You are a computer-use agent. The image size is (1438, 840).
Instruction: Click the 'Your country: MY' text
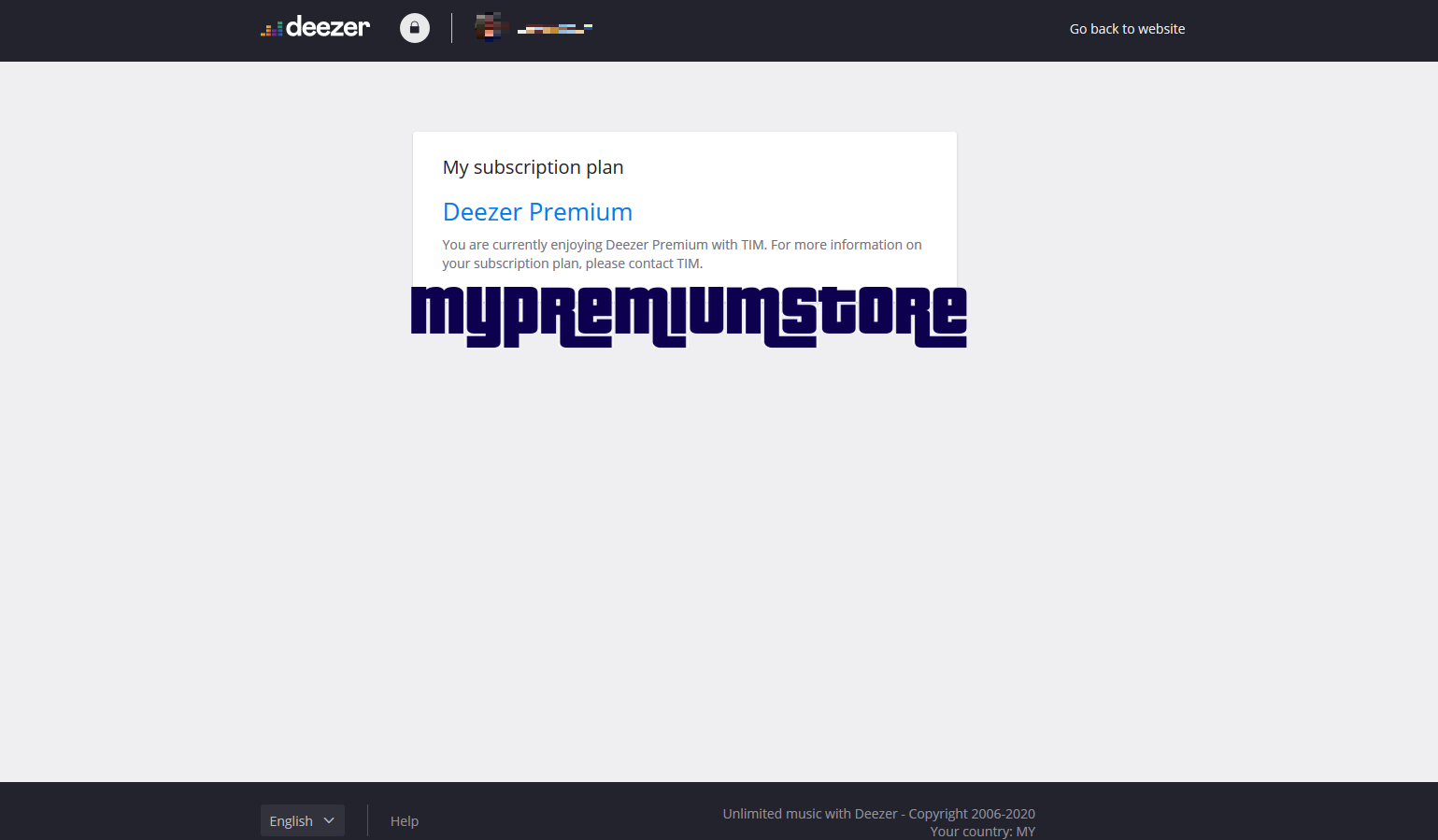[982, 832]
